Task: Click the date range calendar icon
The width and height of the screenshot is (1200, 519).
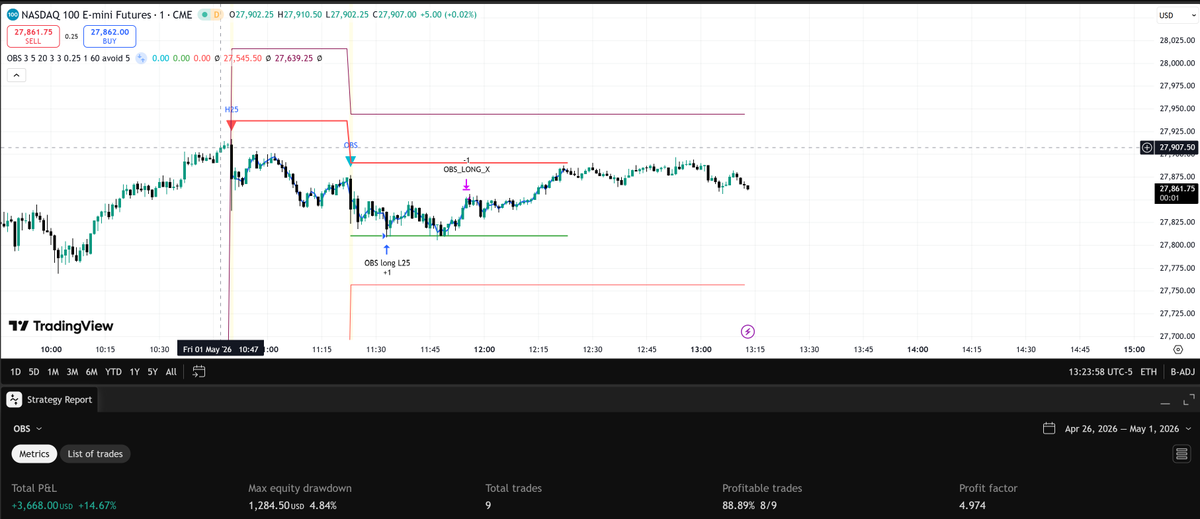Action: tap(1049, 428)
